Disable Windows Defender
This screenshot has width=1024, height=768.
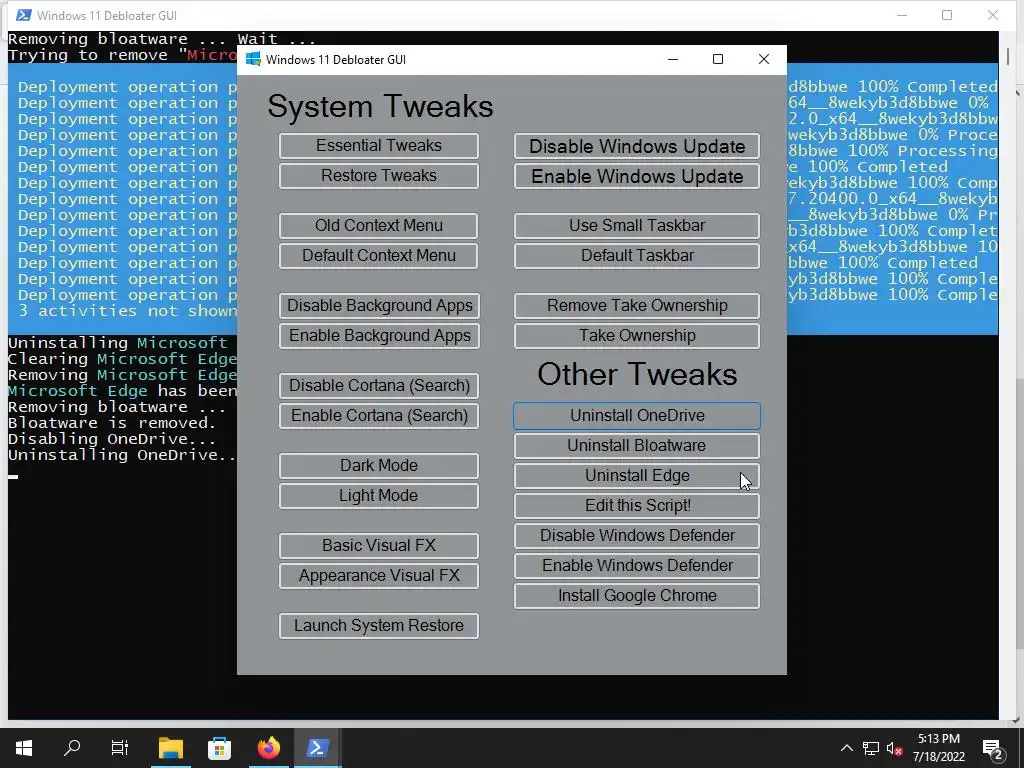coord(637,536)
